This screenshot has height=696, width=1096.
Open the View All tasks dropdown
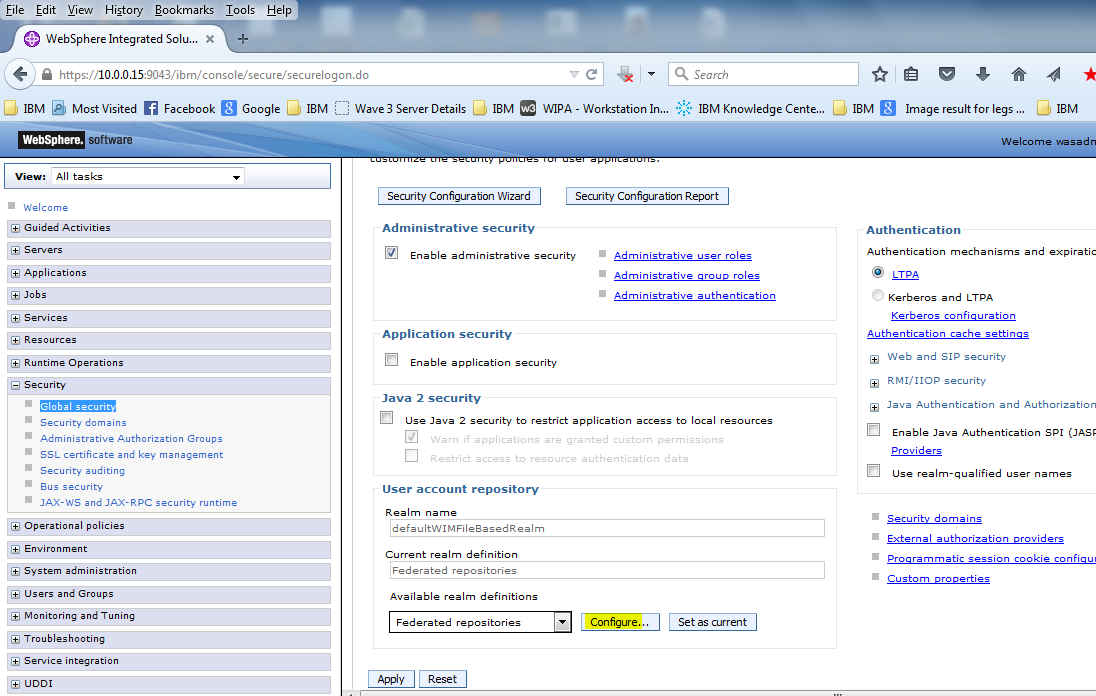[148, 177]
